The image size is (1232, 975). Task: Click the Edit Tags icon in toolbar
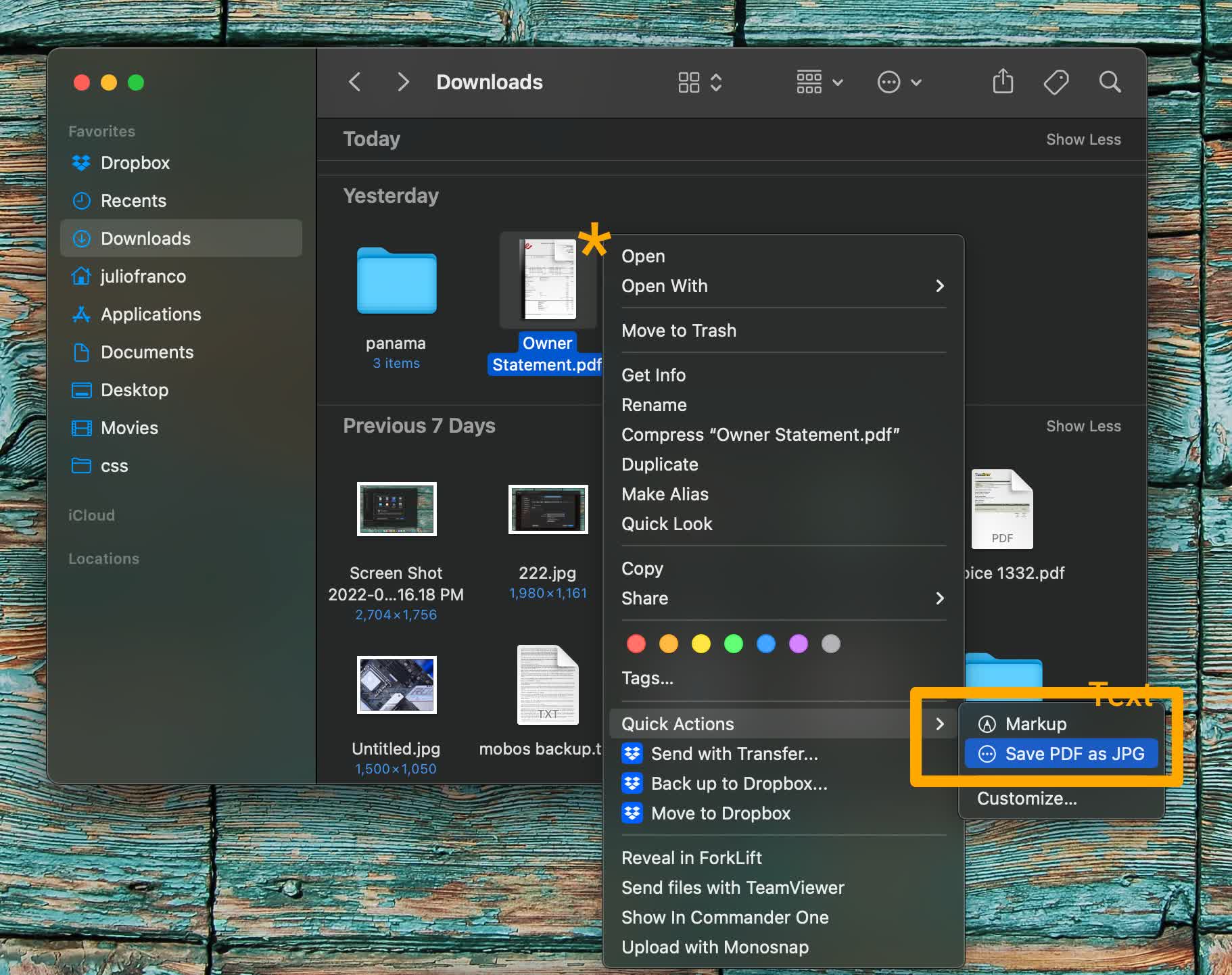[1056, 82]
